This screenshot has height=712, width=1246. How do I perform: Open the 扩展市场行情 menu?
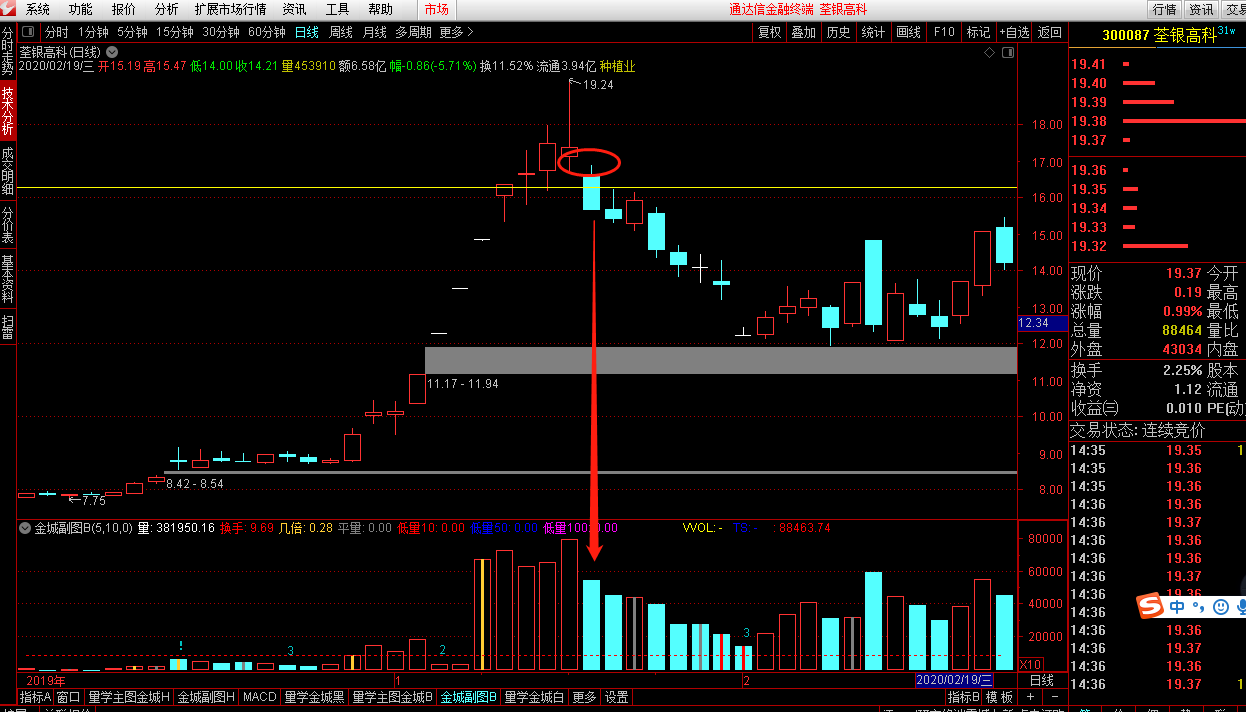[230, 9]
